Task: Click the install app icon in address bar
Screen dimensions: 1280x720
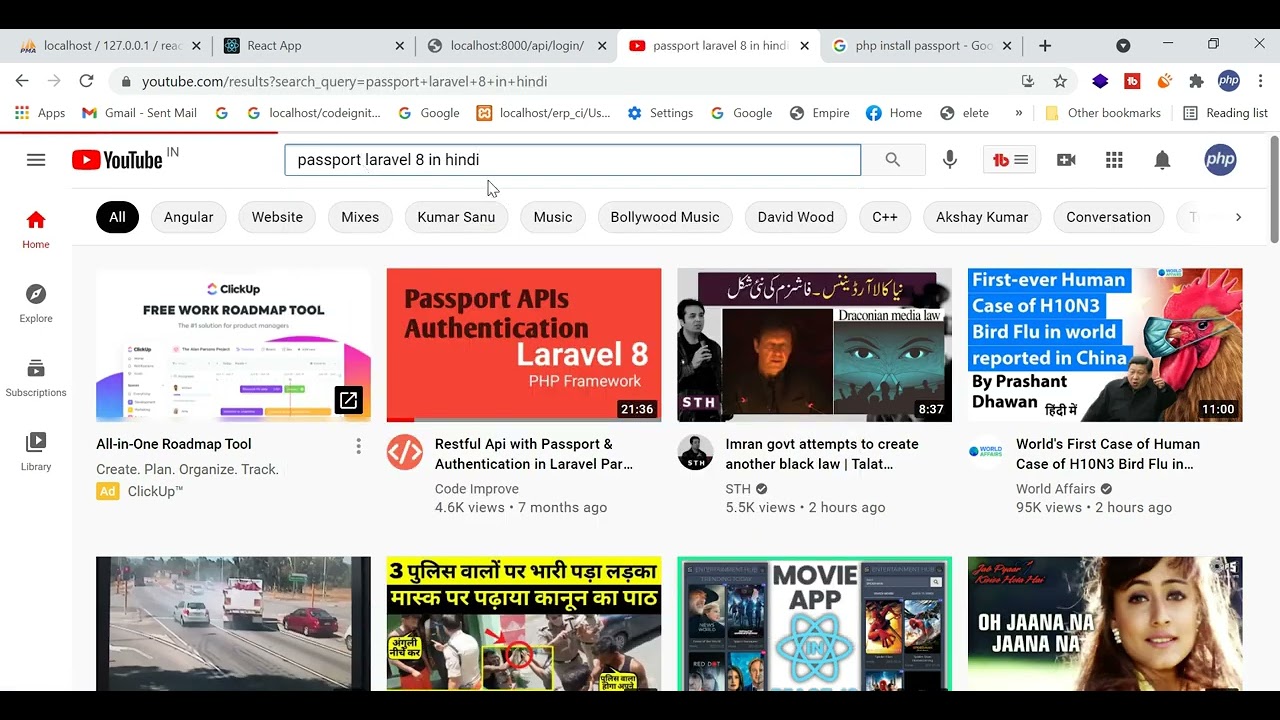Action: tap(1028, 81)
